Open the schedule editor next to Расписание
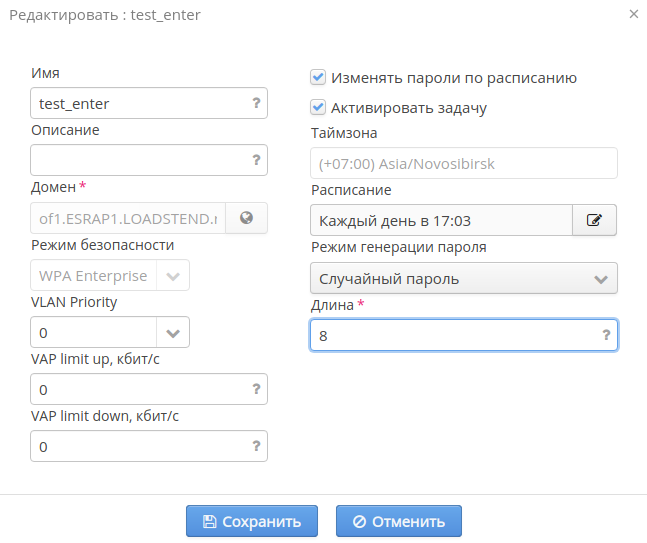The height and width of the screenshot is (543, 647). pos(594,220)
